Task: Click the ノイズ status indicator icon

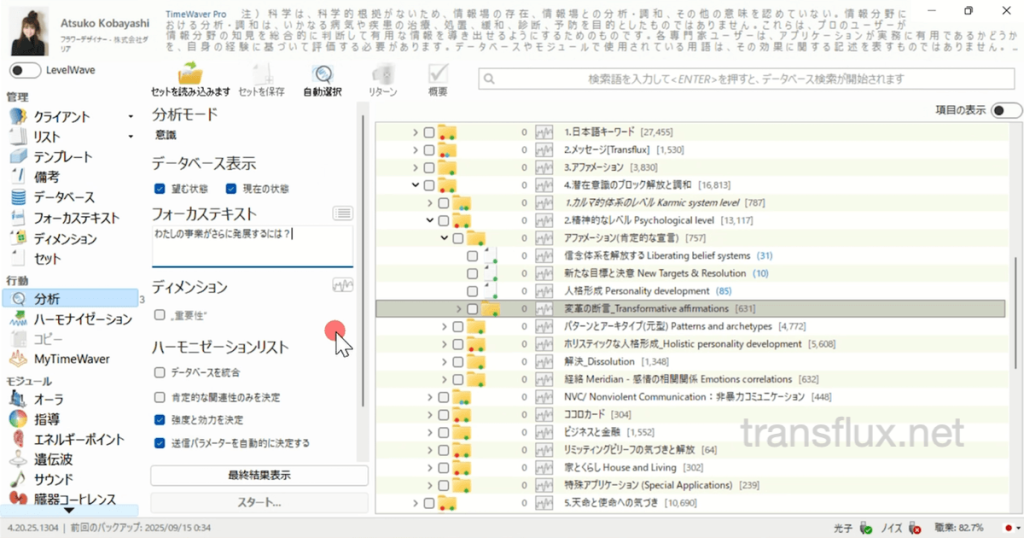Action: coord(914,528)
